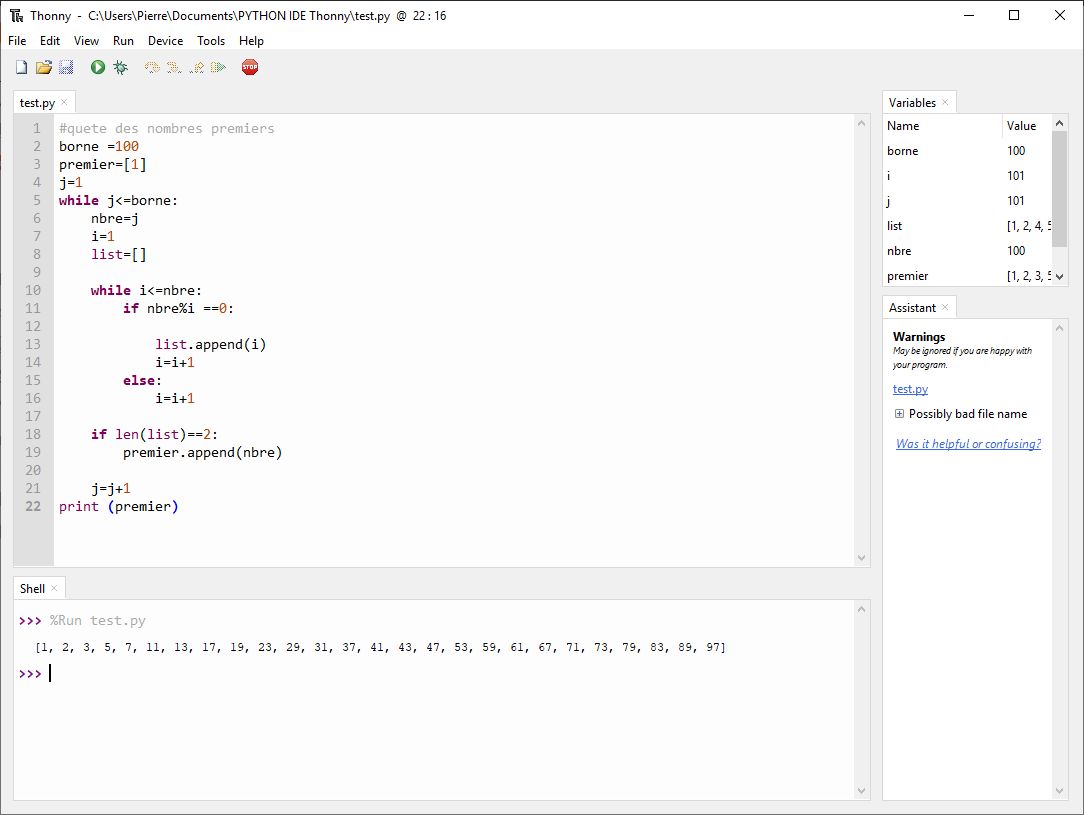The height and width of the screenshot is (815, 1084).
Task: Select the 'j' variable row
Action: pyautogui.click(x=967, y=200)
